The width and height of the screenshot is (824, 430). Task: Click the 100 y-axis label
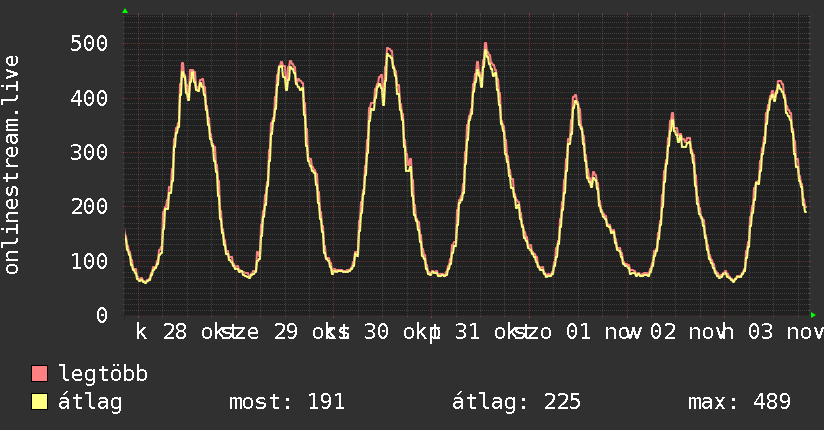coord(89,261)
